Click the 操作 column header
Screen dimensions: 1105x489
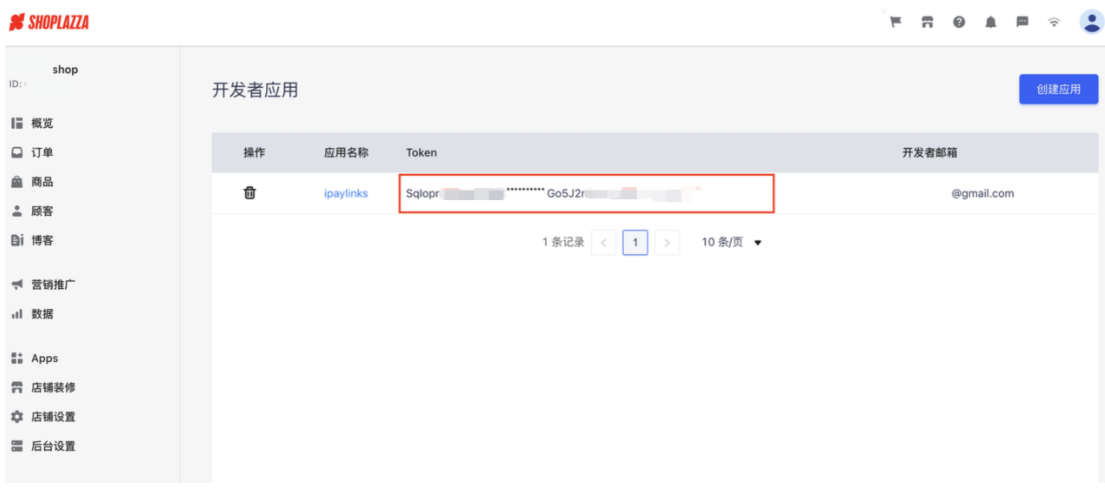click(x=254, y=152)
